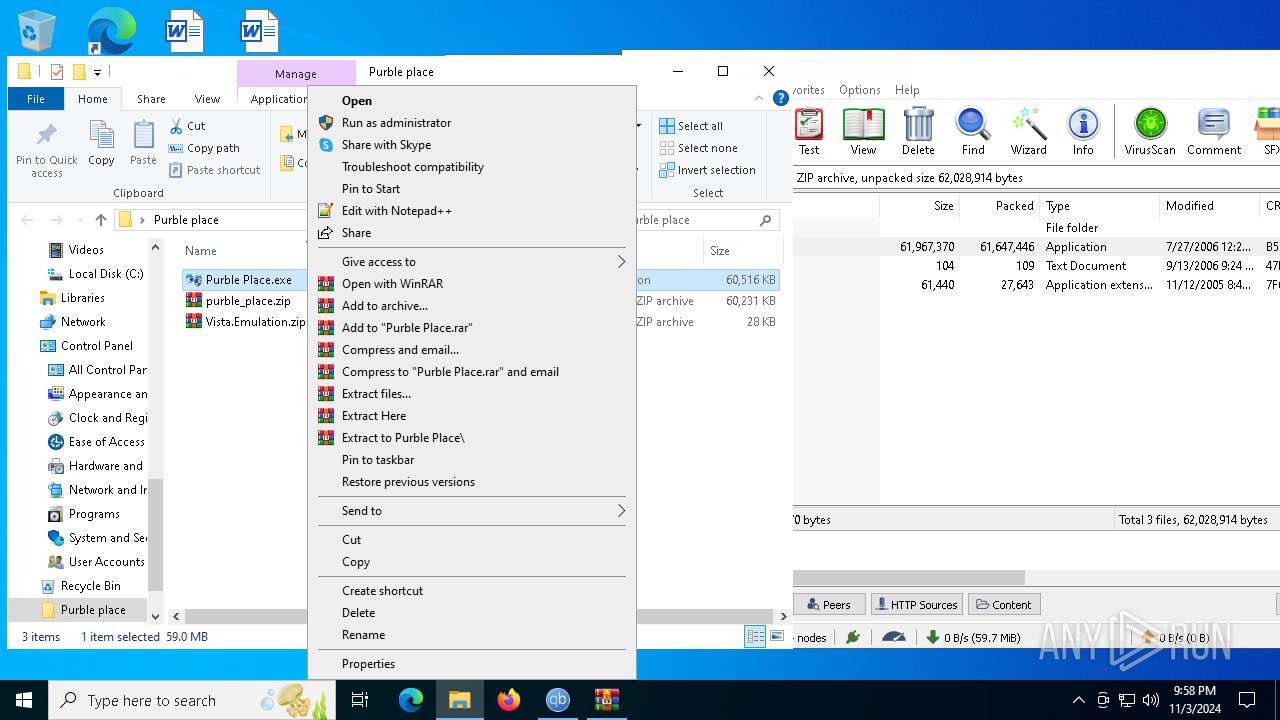Select Control Panel in navigation tree
The width and height of the screenshot is (1280, 720).
click(97, 346)
